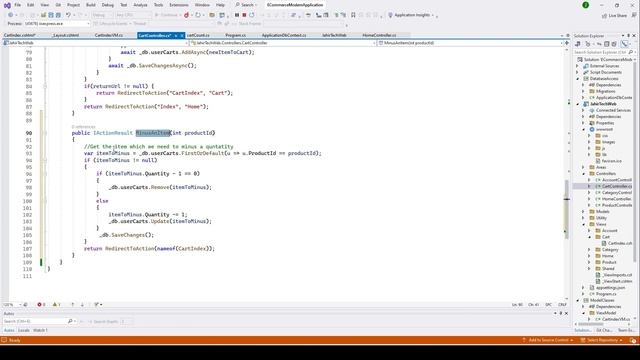Expand the Areas folder
The height and width of the screenshot is (360, 640).
coord(584,167)
